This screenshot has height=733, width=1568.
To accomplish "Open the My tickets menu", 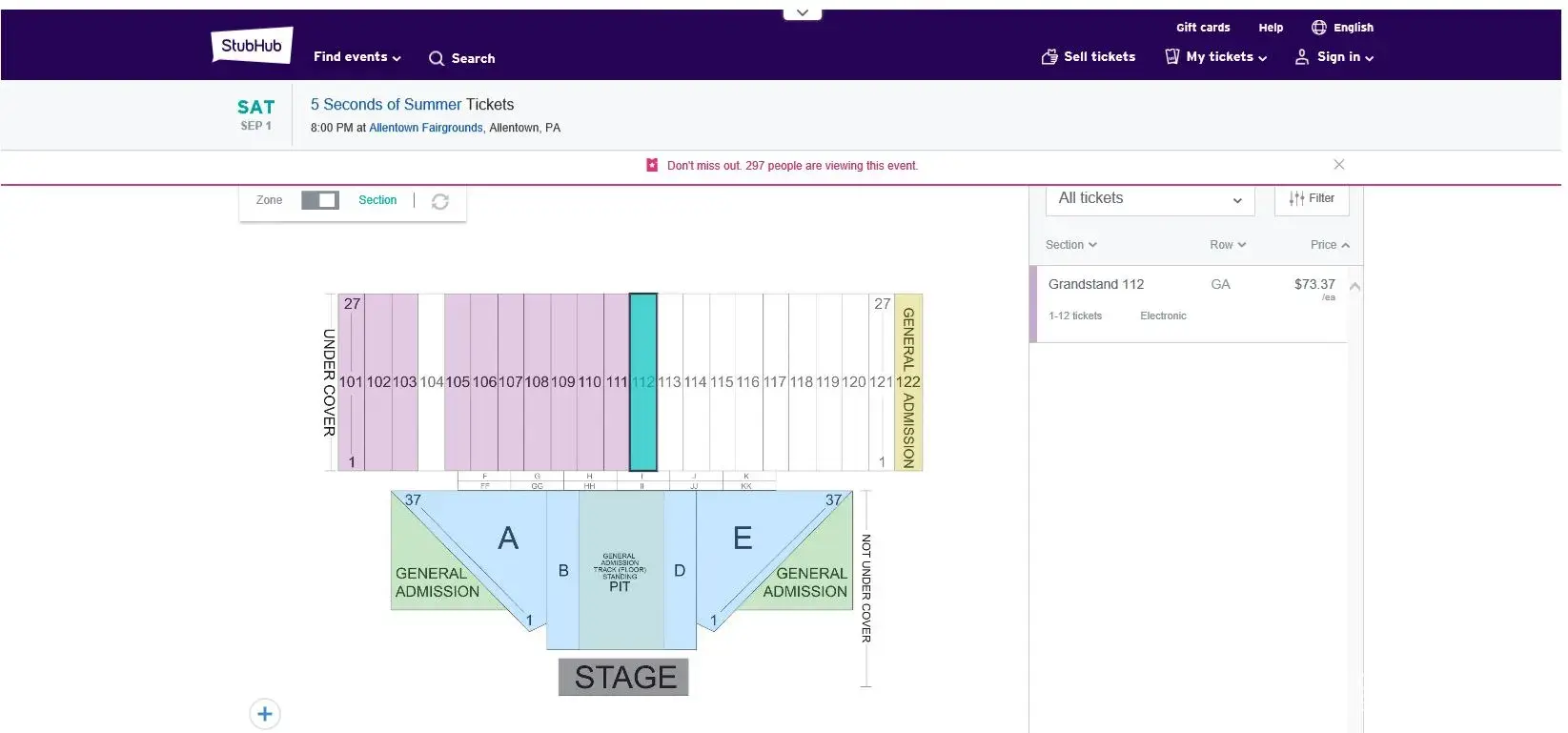I will (x=1216, y=57).
